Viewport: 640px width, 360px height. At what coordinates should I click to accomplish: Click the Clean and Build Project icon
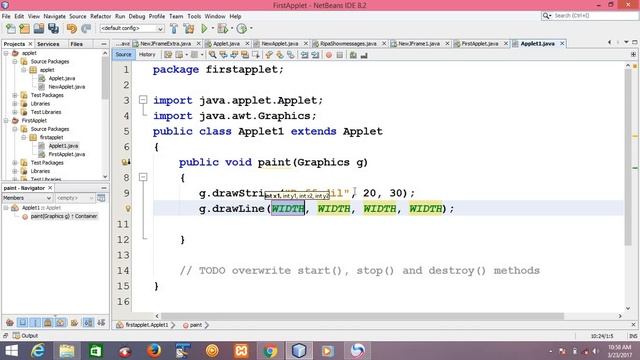coord(189,29)
